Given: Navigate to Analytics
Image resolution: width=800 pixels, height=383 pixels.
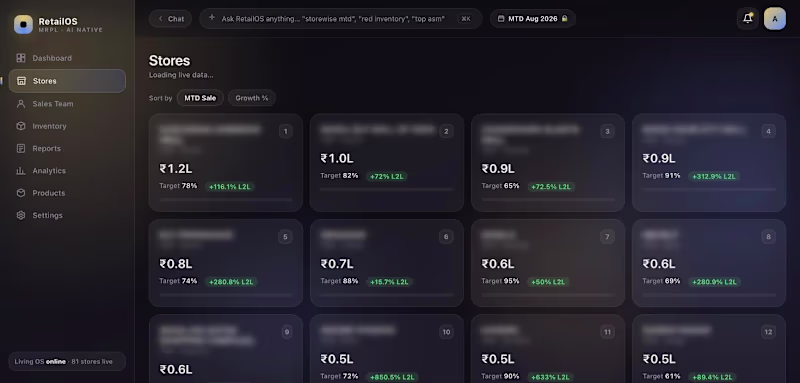Looking at the screenshot, I should (x=67, y=171).
